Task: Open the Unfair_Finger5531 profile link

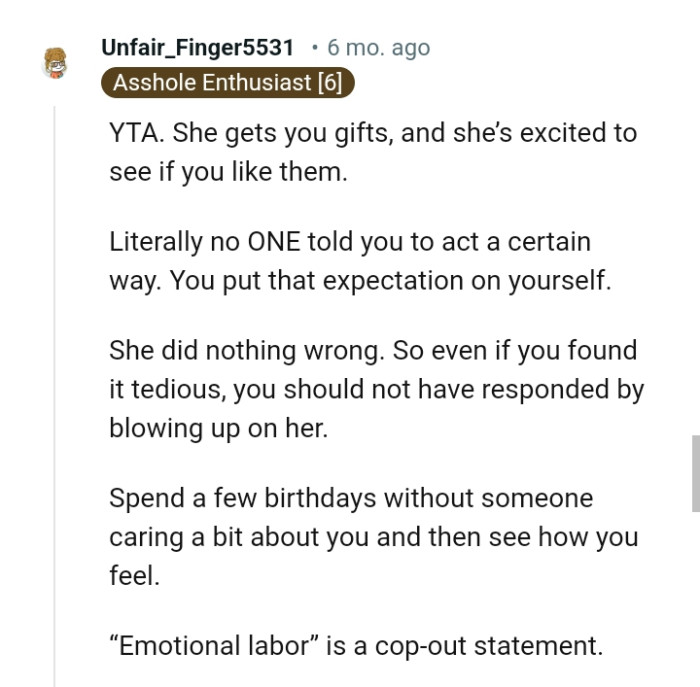Action: pos(197,47)
